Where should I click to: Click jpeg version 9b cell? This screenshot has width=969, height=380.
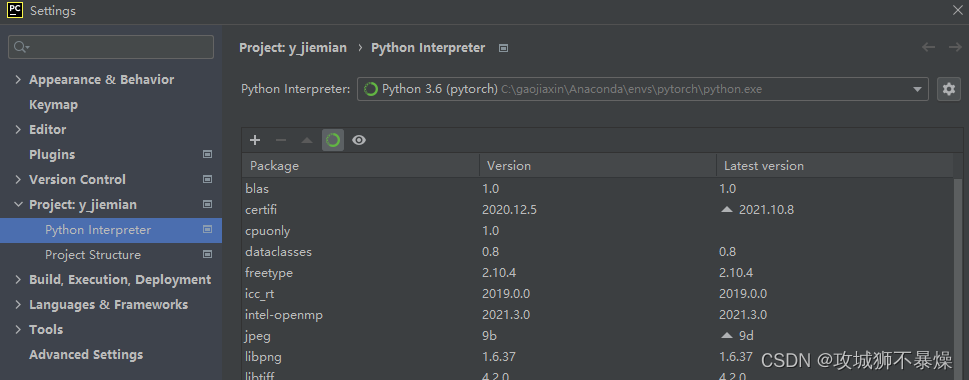[489, 336]
